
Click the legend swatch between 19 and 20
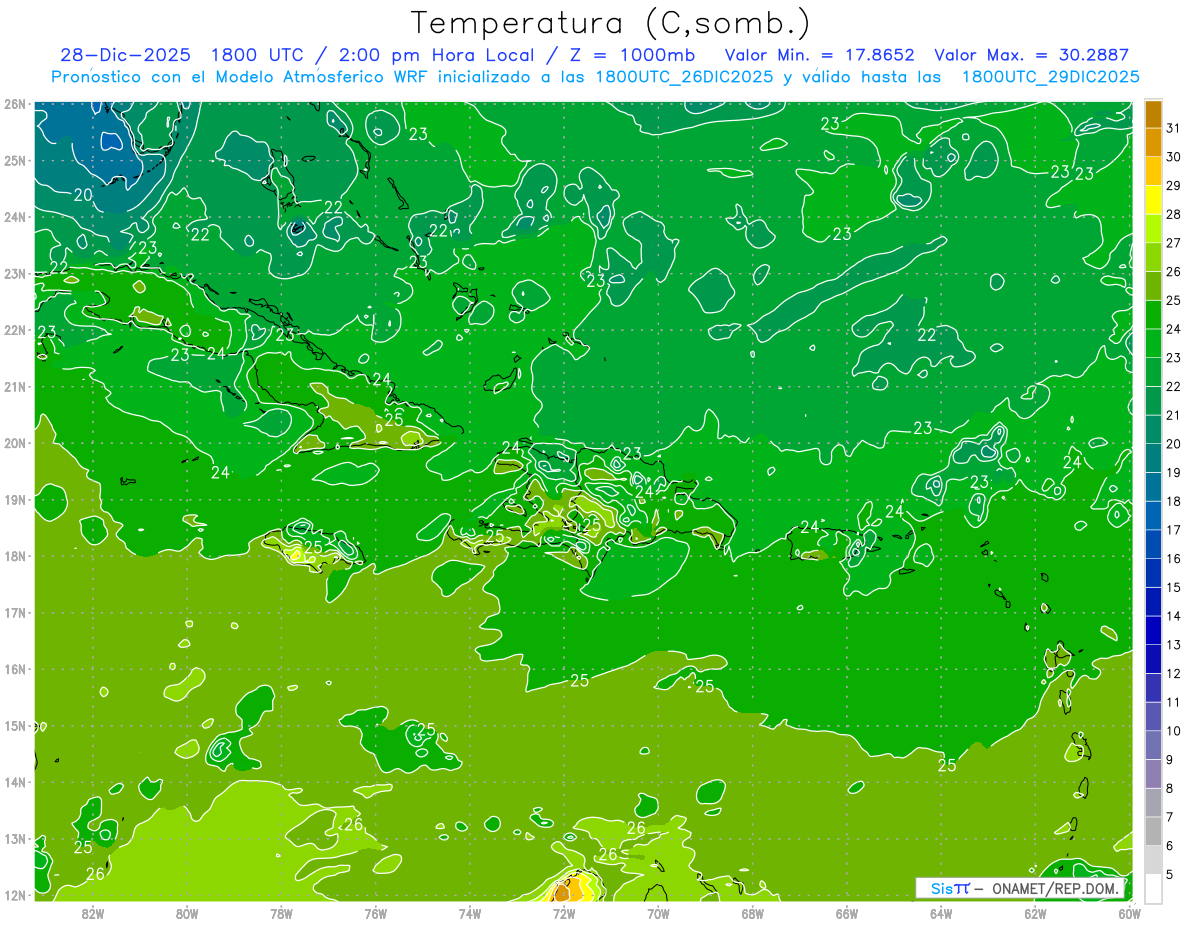click(1153, 458)
